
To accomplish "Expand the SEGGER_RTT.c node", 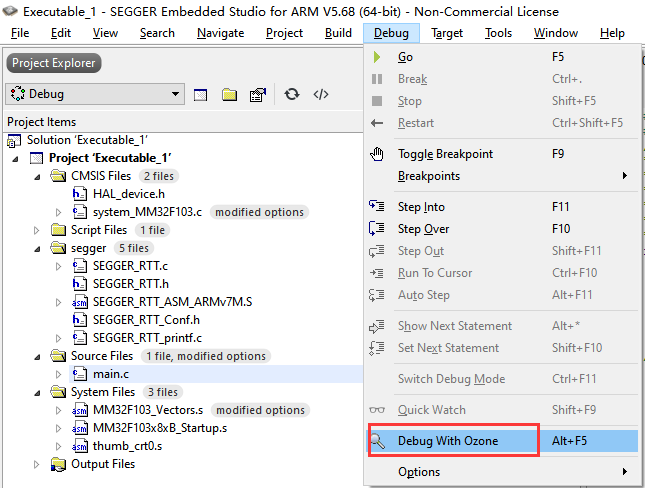I will (x=58, y=266).
